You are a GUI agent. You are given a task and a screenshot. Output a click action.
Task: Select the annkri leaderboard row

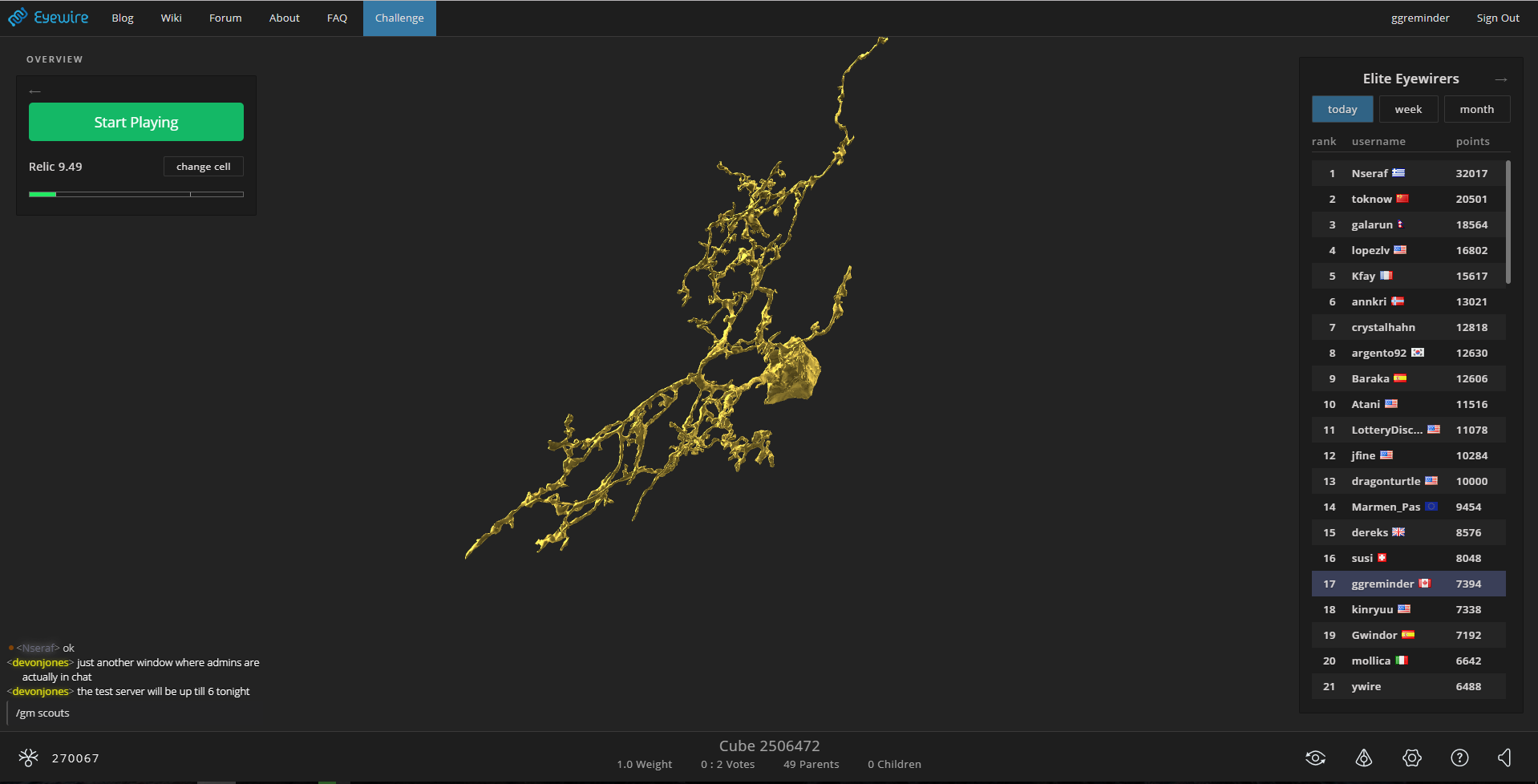[x=1409, y=301]
